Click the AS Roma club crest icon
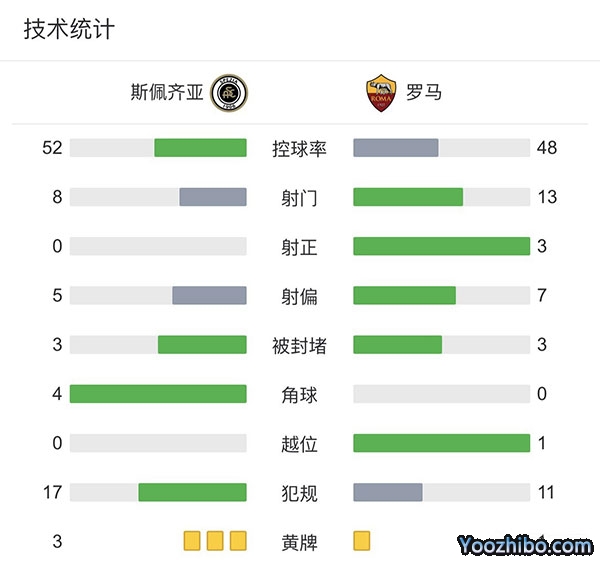Viewport: 600px width, 561px height. tap(381, 93)
